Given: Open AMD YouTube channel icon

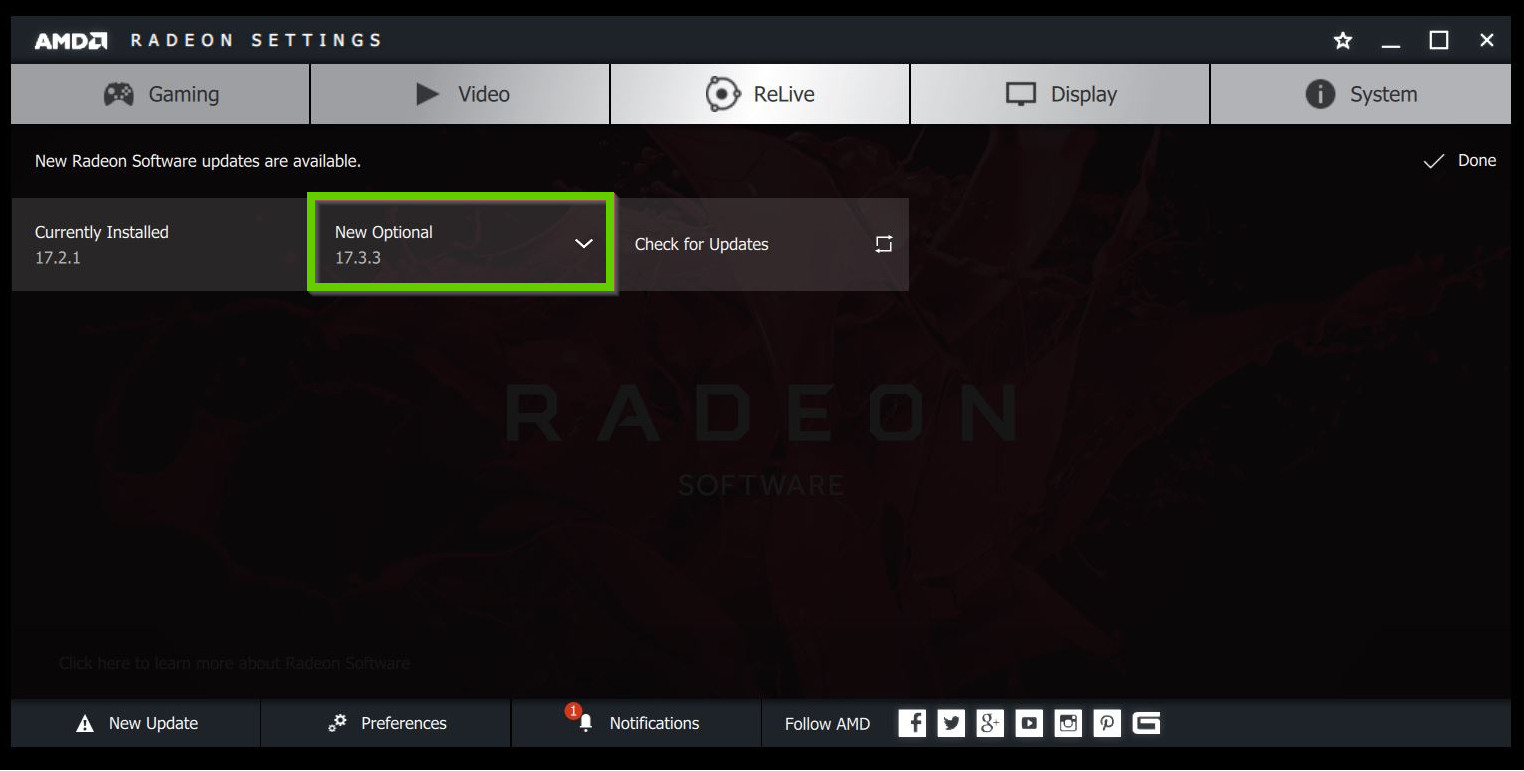Looking at the screenshot, I should pos(1029,723).
